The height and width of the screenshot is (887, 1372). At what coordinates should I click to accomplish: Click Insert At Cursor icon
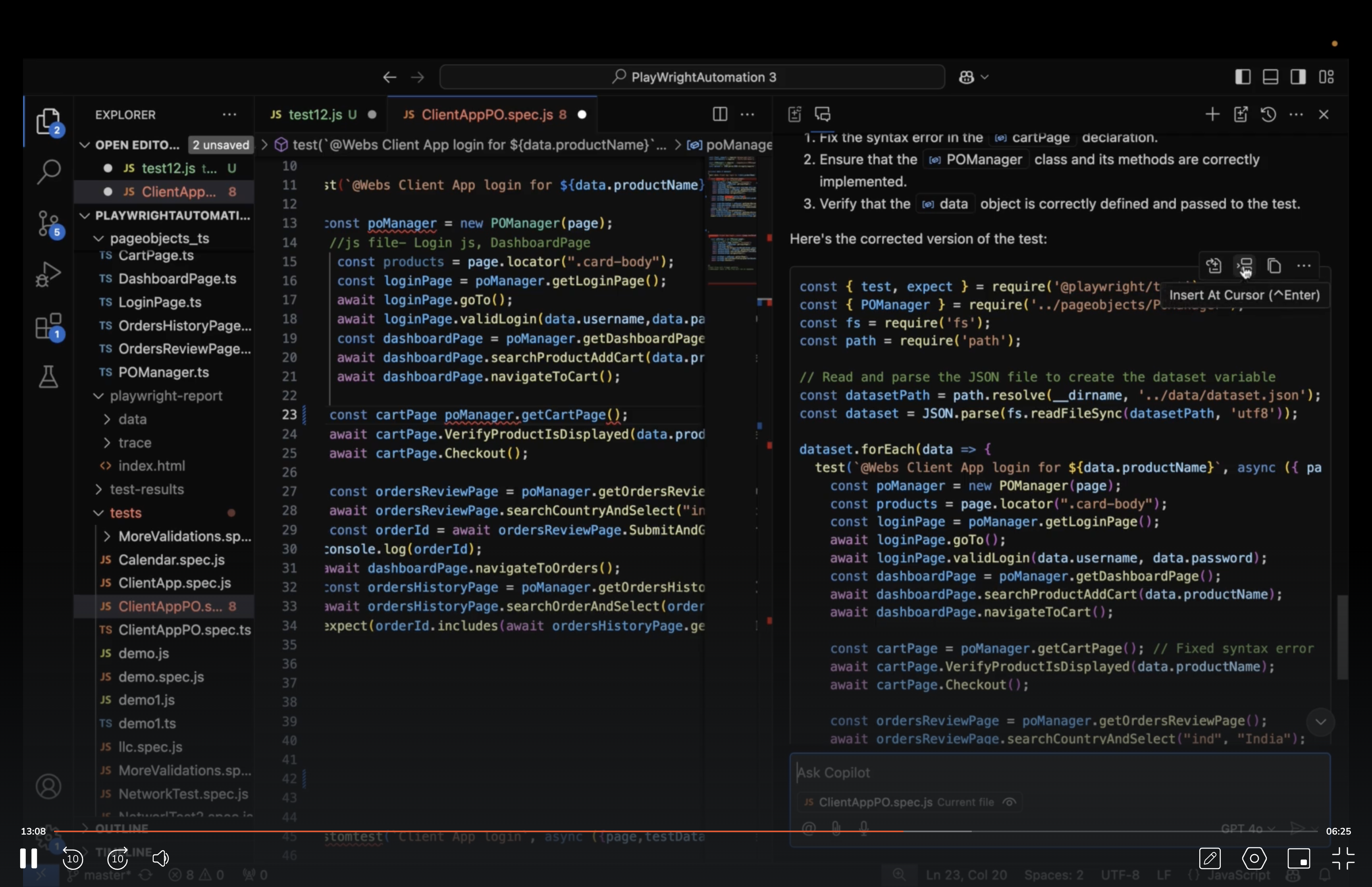(x=1245, y=266)
